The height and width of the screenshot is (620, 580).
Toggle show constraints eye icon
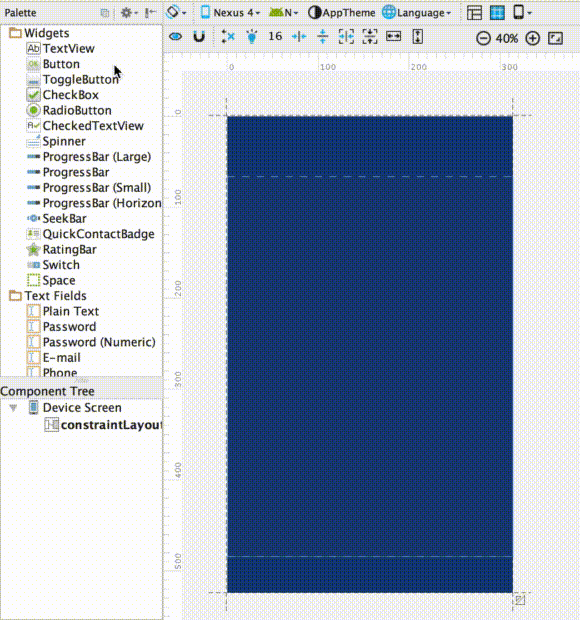pos(176,37)
